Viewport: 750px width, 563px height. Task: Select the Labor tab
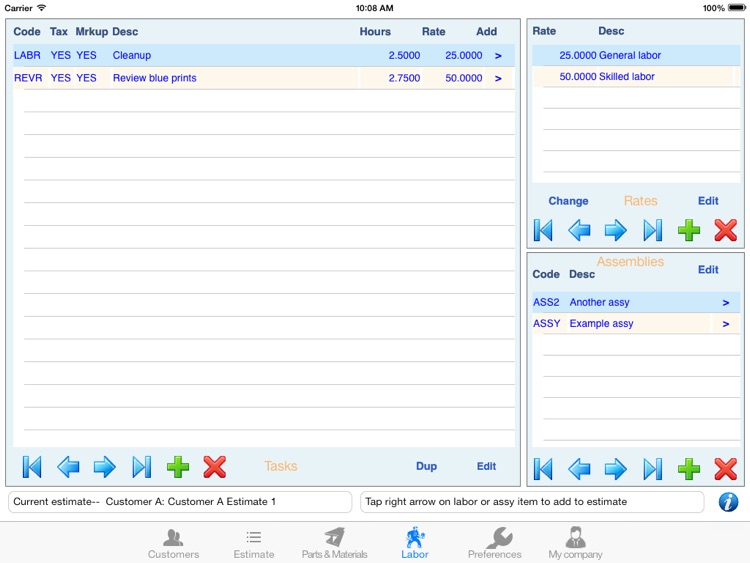(415, 543)
